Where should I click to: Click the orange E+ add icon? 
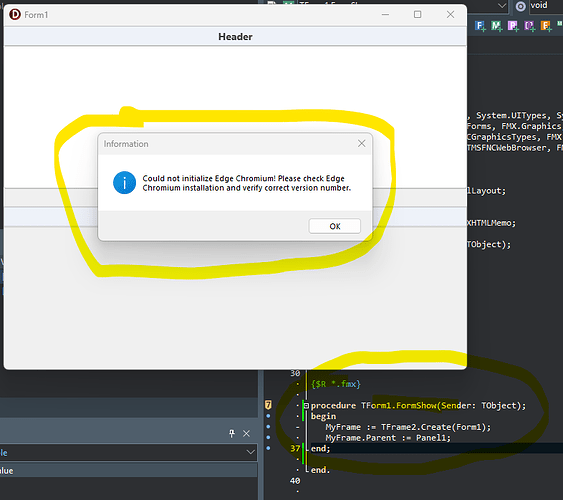(x=546, y=26)
